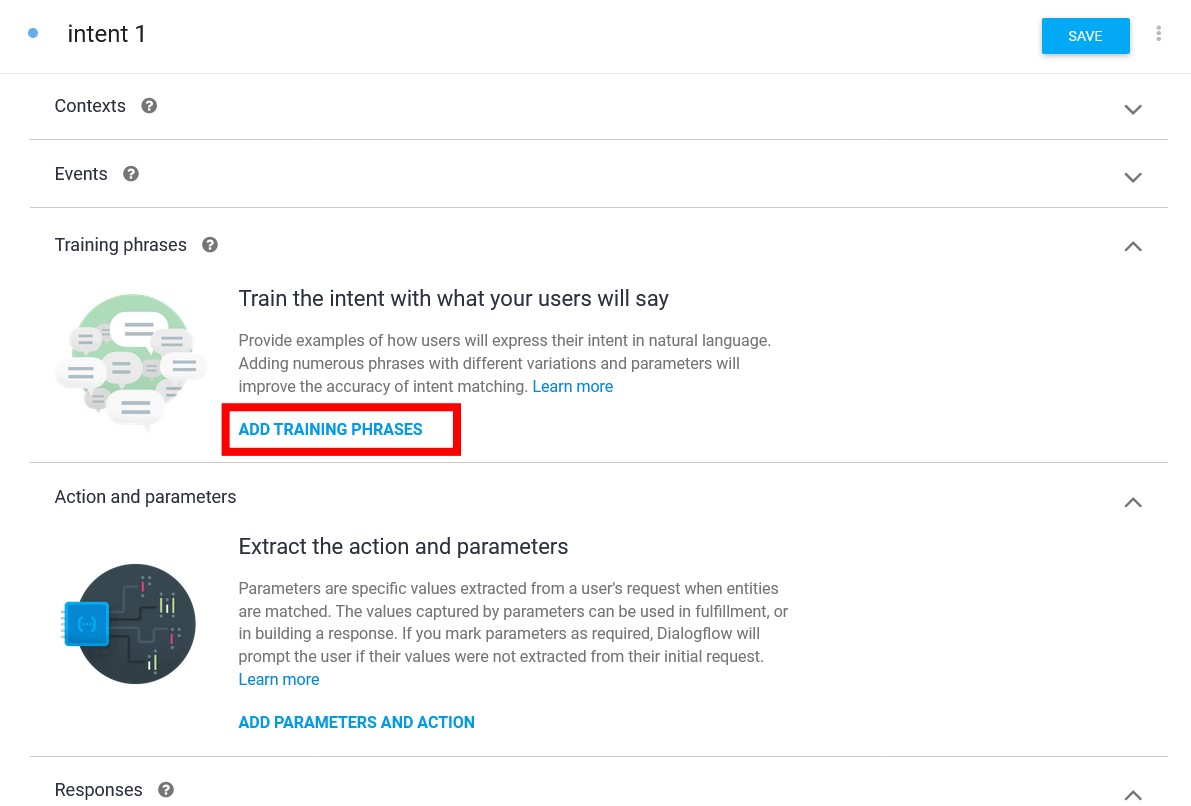Click the help icon next to Responses

[166, 790]
